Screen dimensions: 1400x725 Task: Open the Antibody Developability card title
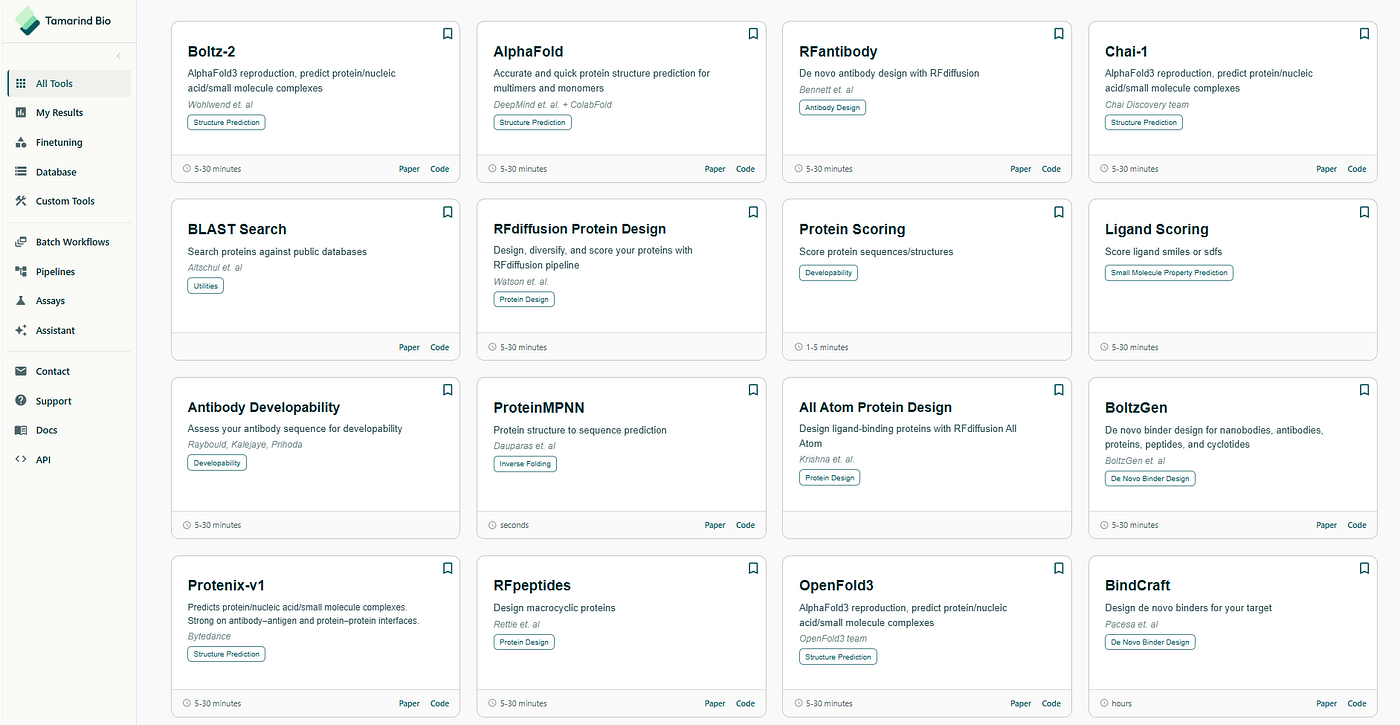tap(264, 407)
